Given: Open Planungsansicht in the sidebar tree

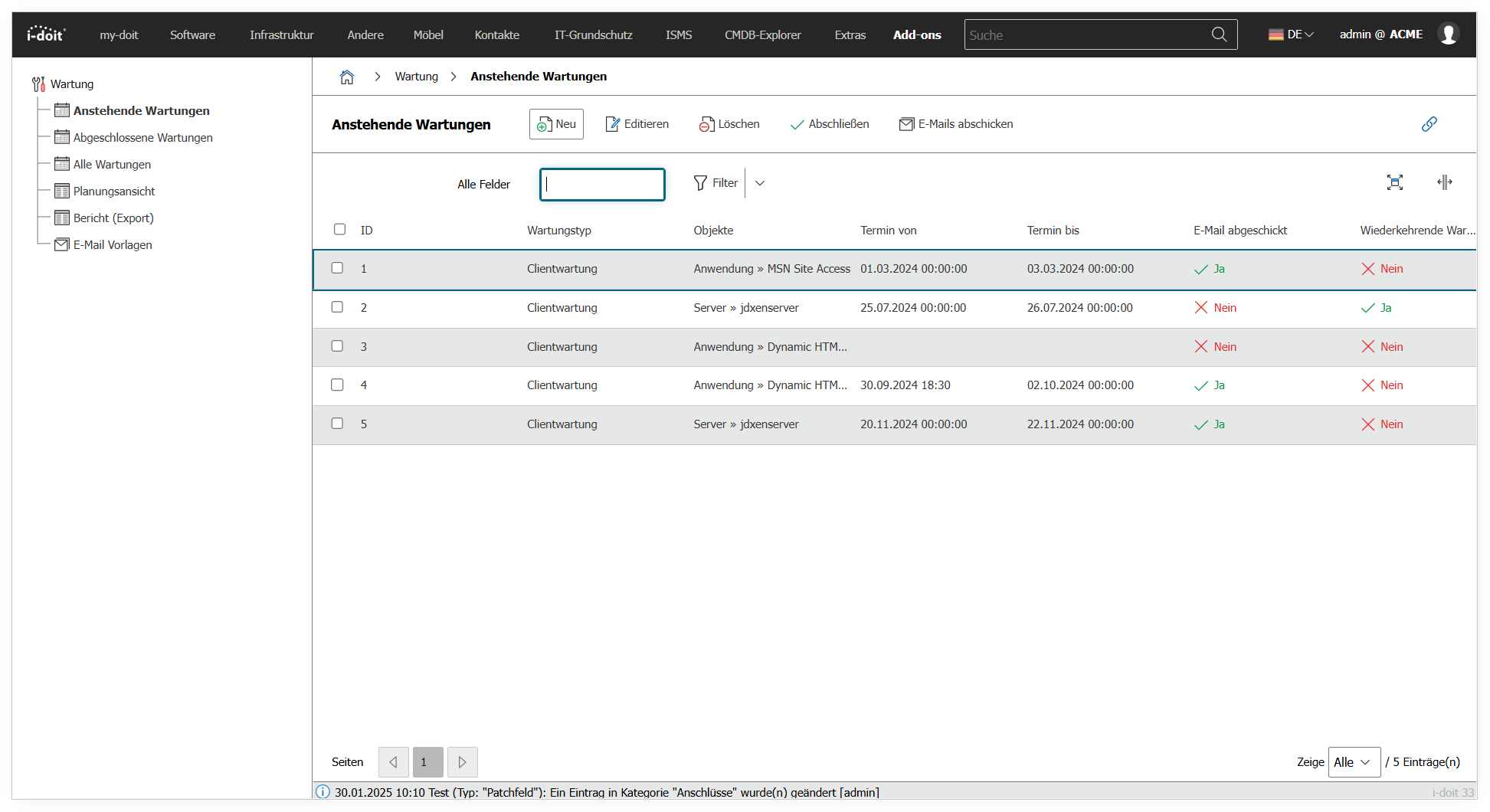Looking at the screenshot, I should (x=114, y=192).
